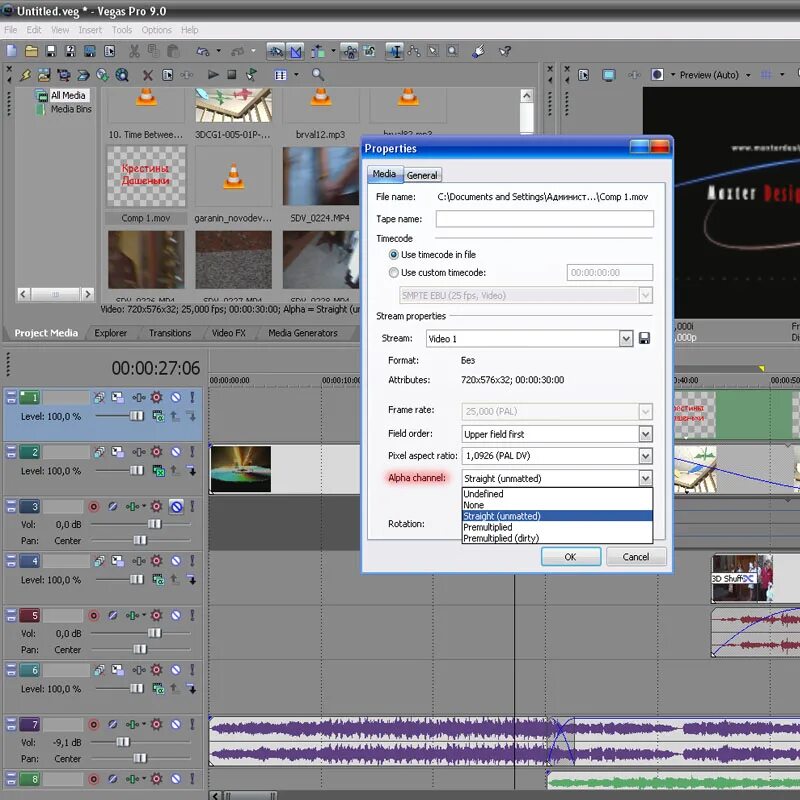
Task: Switch to the Video FX tab
Action: [229, 333]
